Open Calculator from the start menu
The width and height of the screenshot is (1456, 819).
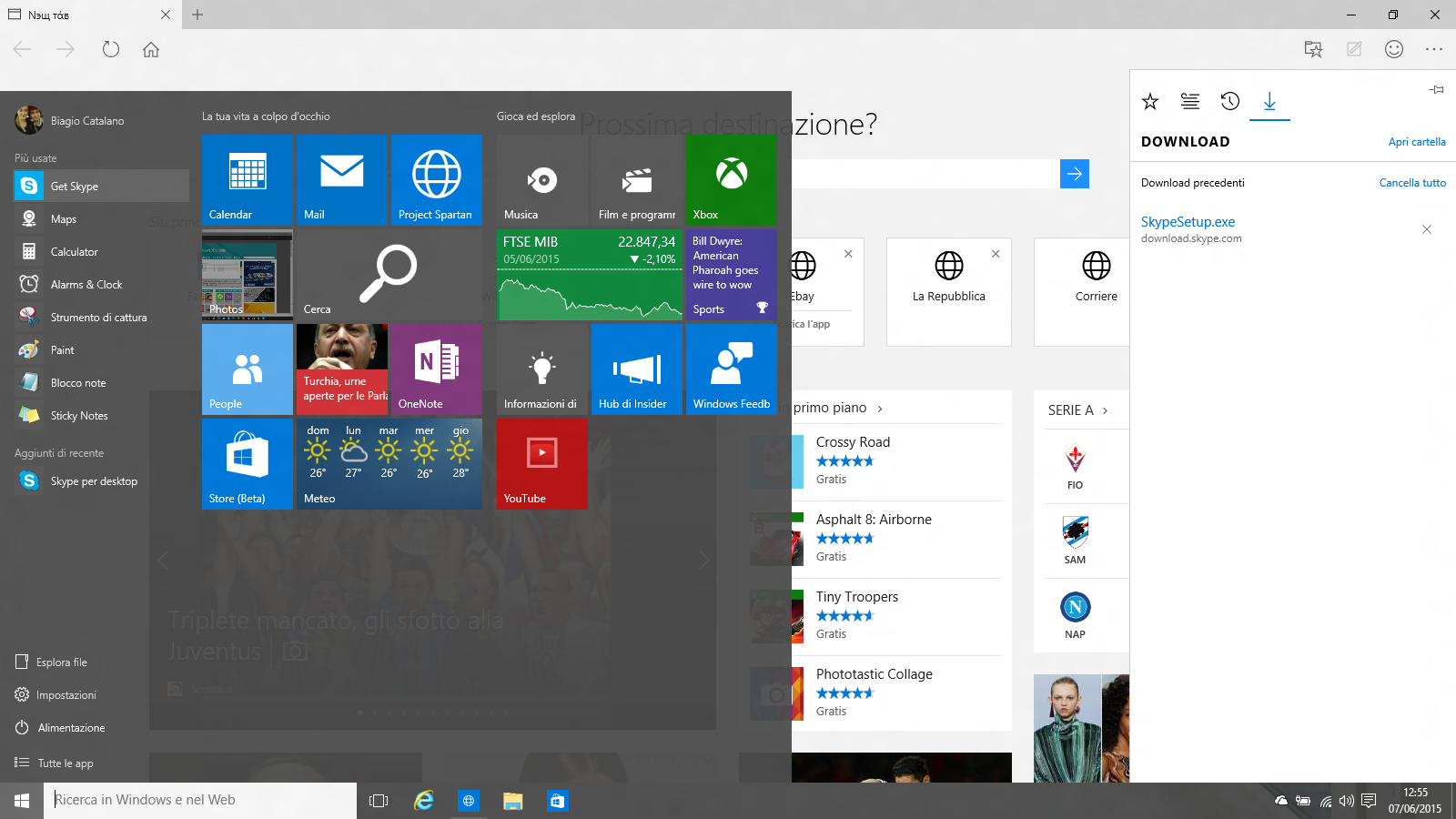[102, 252]
